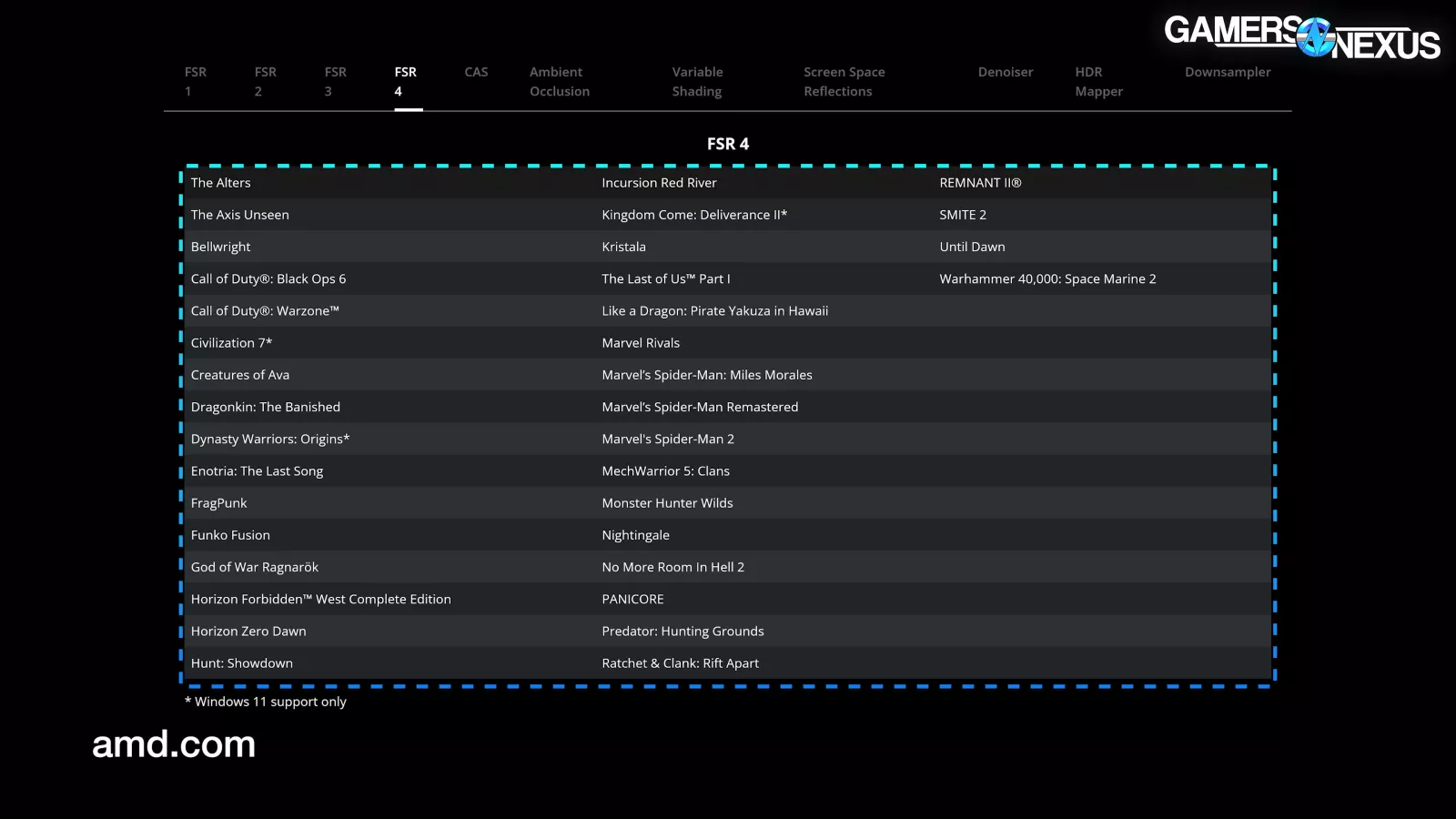Click the FSR 4 table heading
Viewport: 1456px width, 819px height.
tap(728, 144)
